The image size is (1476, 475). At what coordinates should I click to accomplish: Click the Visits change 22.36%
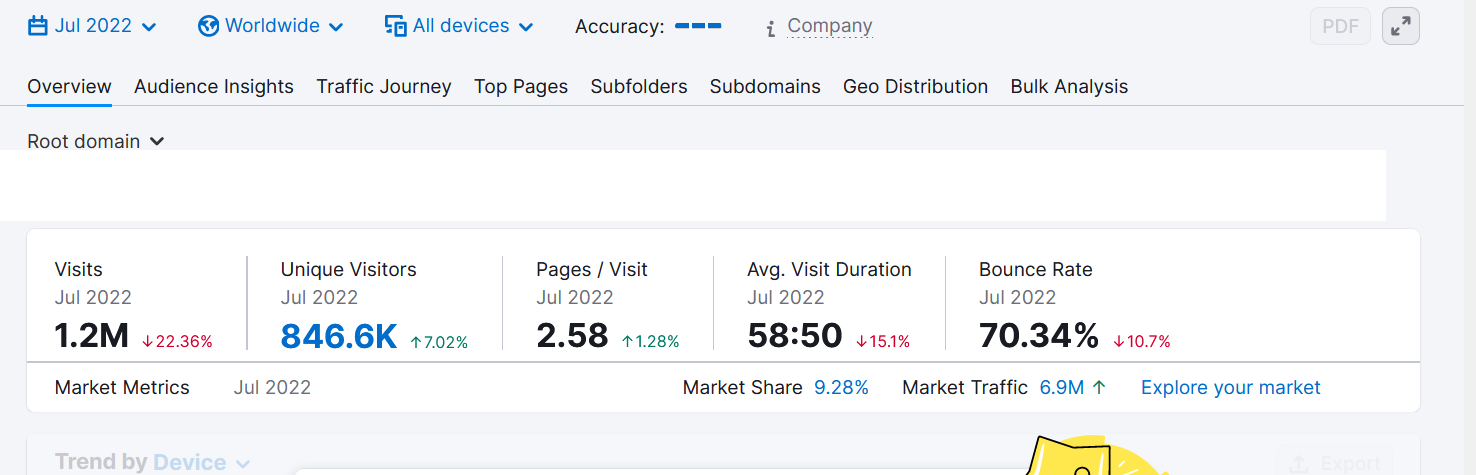tap(177, 341)
